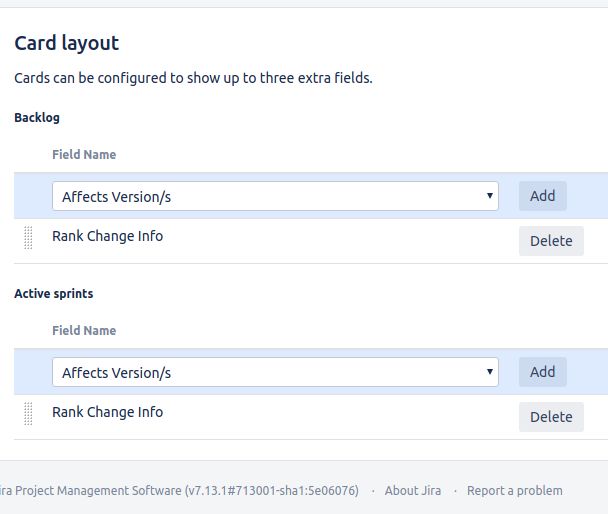Click Add in the Active sprints section
This screenshot has width=608, height=514.
coord(542,372)
